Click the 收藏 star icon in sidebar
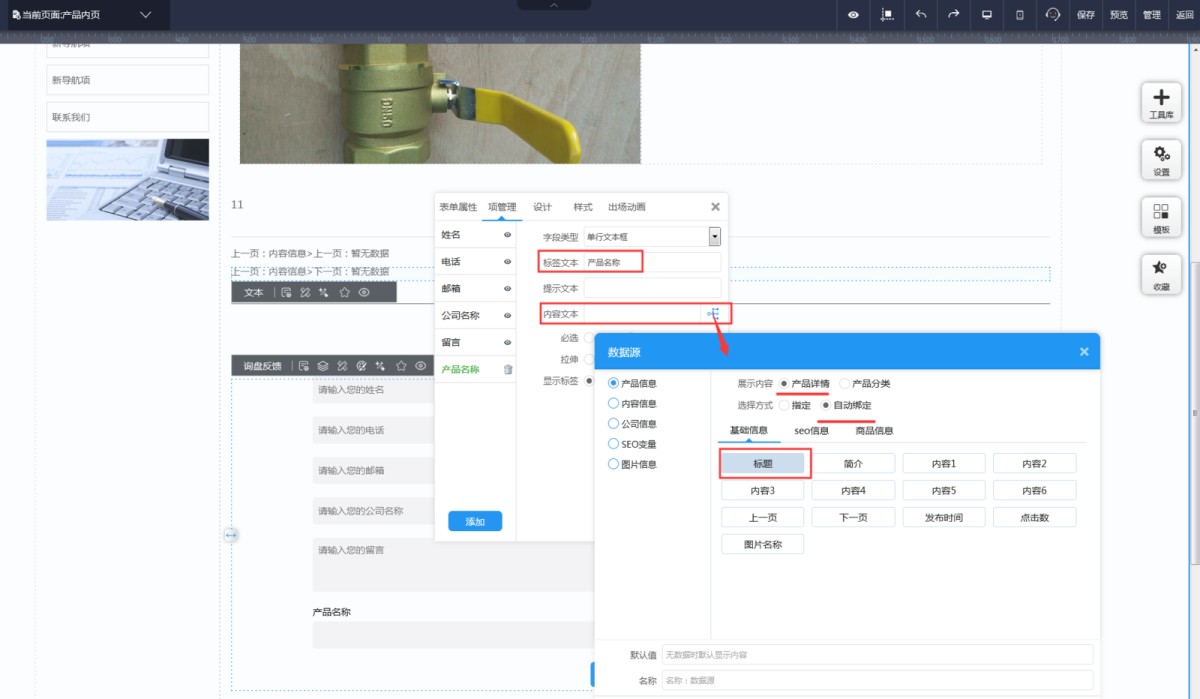1200x699 pixels. point(1161,273)
